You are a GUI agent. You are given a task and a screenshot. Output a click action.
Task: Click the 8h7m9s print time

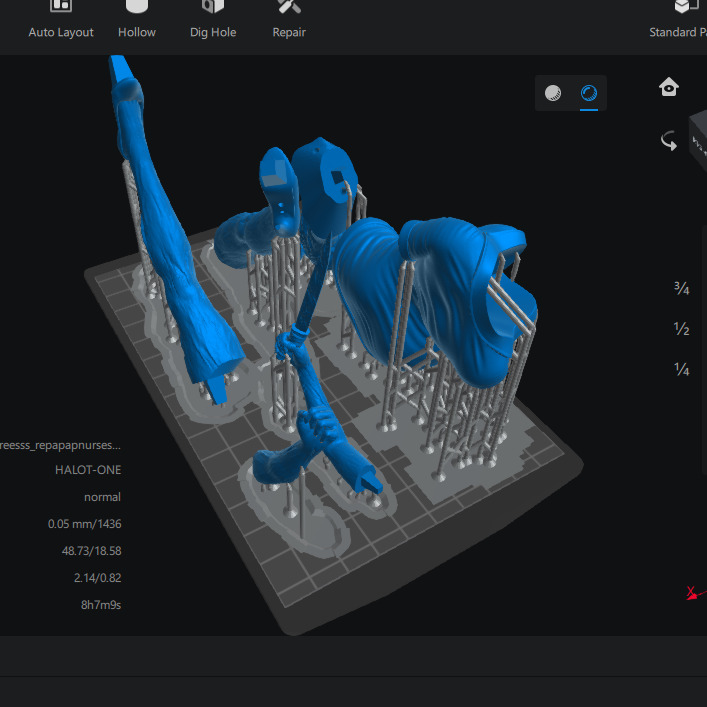click(x=101, y=605)
